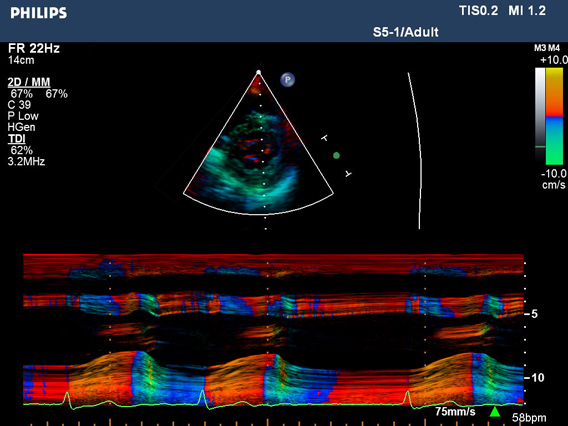Click the S5-1/Adult transducer preset label

click(x=405, y=32)
